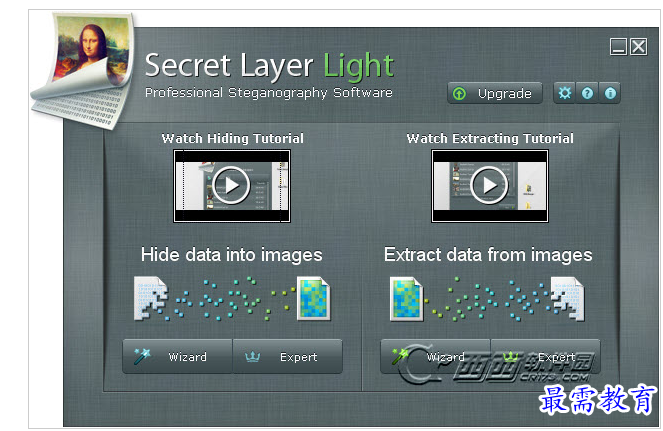Click the pixelated document icon under Hide data
The height and width of the screenshot is (431, 663).
click(x=151, y=298)
